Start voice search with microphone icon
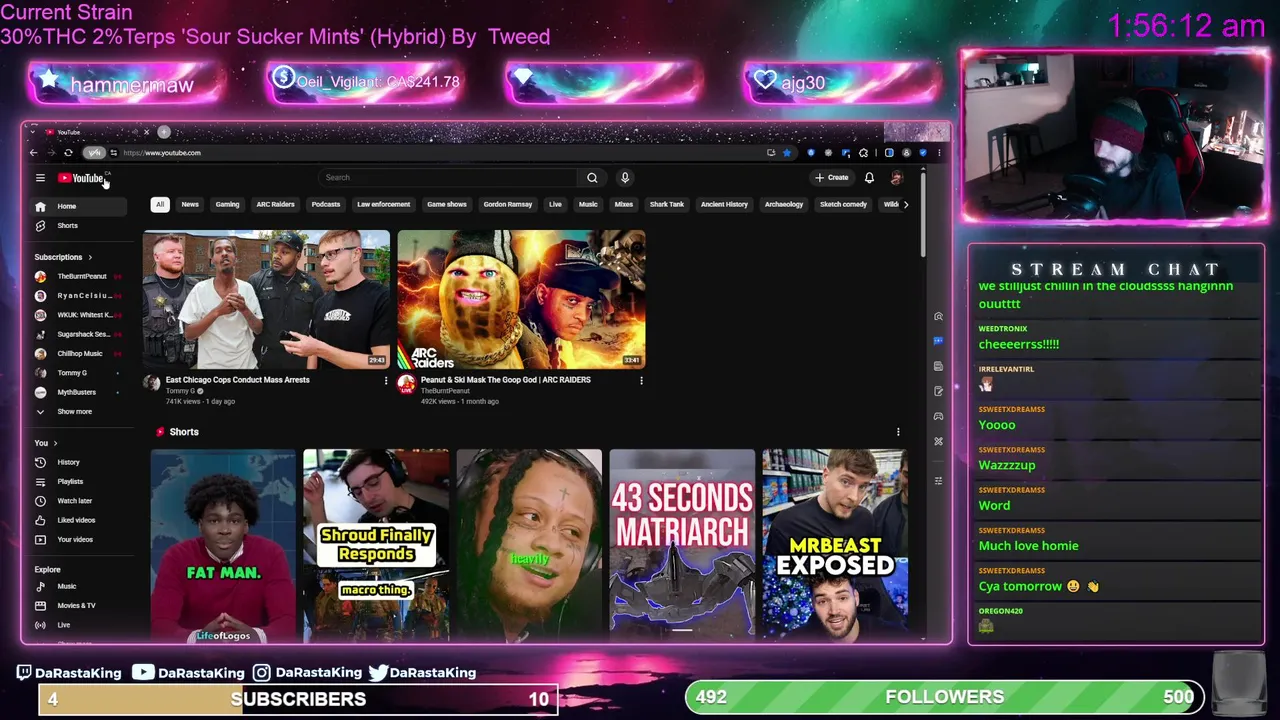The height and width of the screenshot is (720, 1280). pyautogui.click(x=625, y=178)
